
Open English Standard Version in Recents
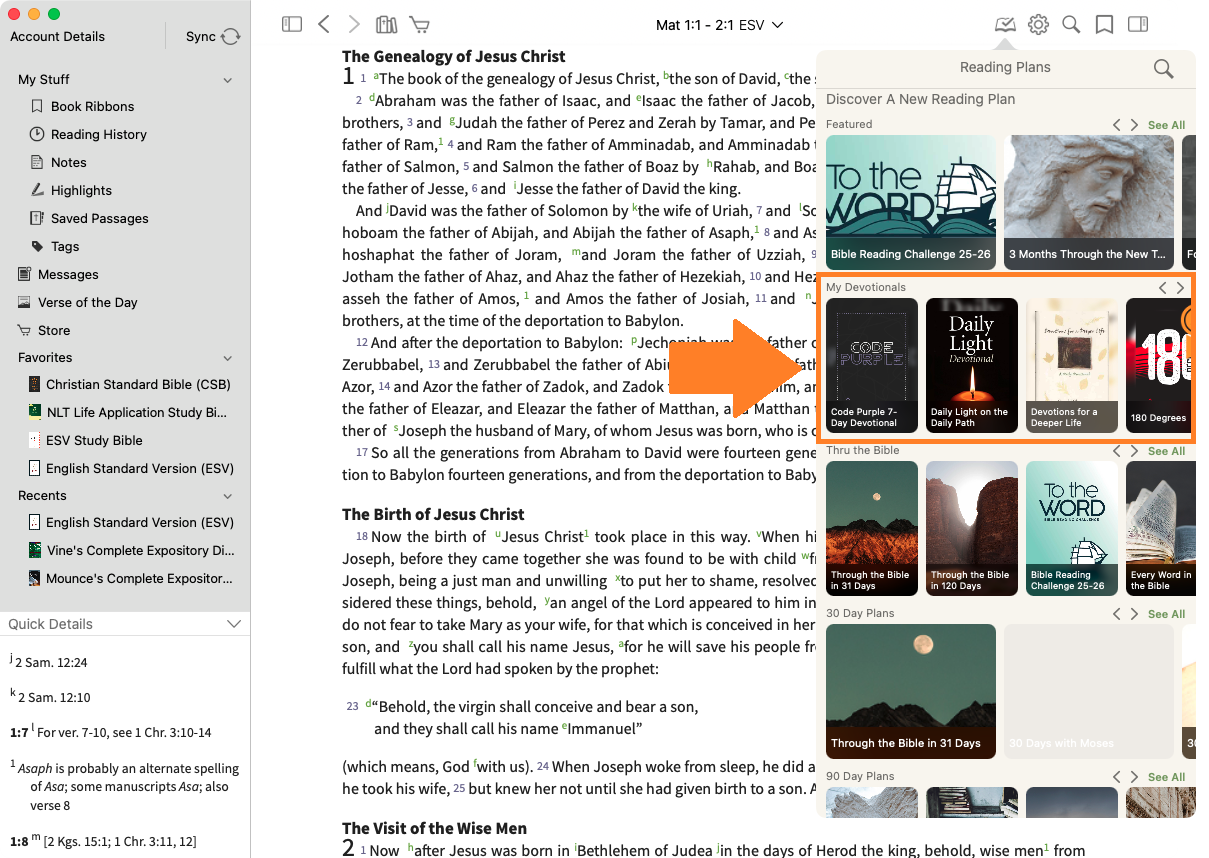[x=130, y=522]
